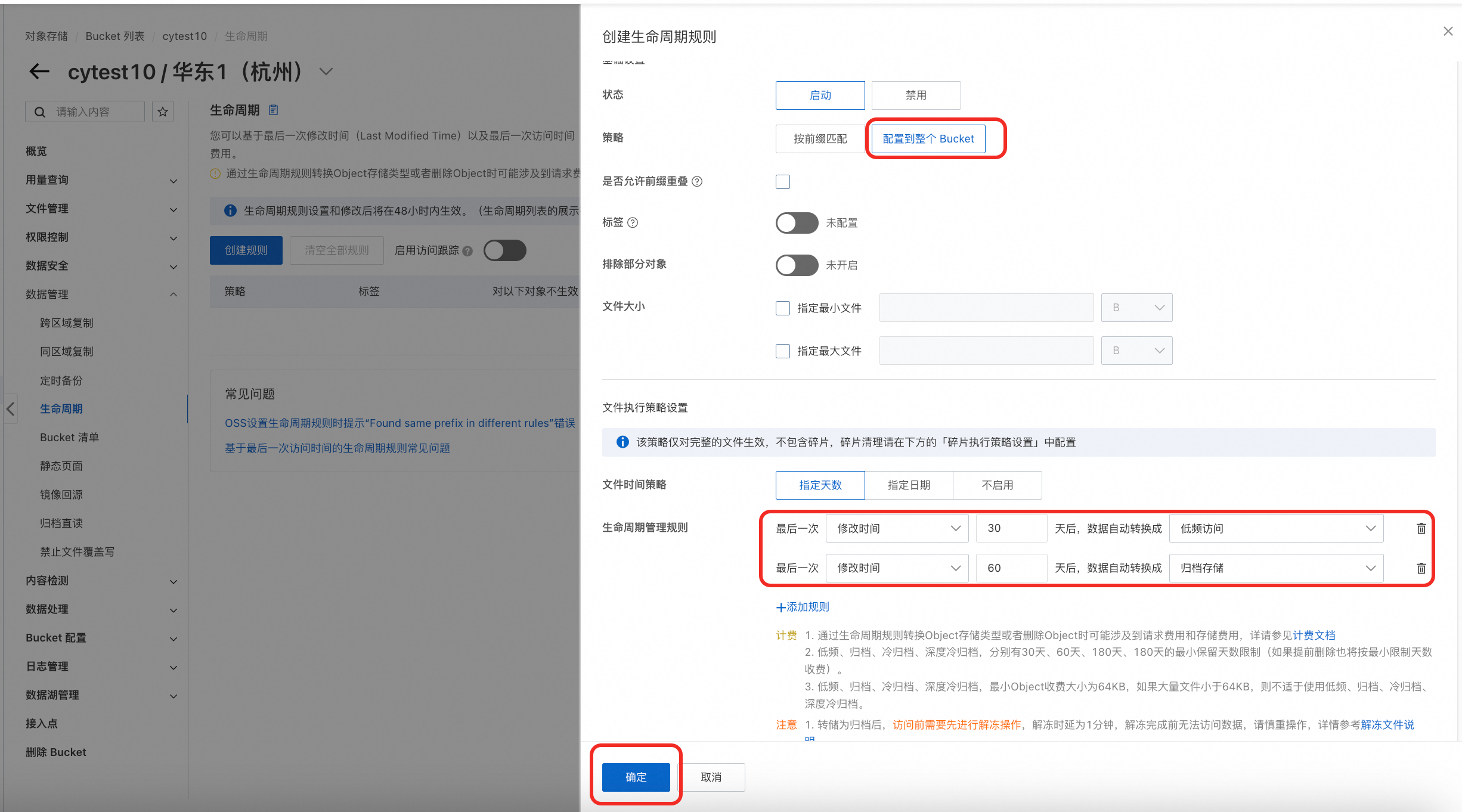Select 按前缀匹配 strategy option
Screen dimensions: 1462x812
(x=820, y=138)
